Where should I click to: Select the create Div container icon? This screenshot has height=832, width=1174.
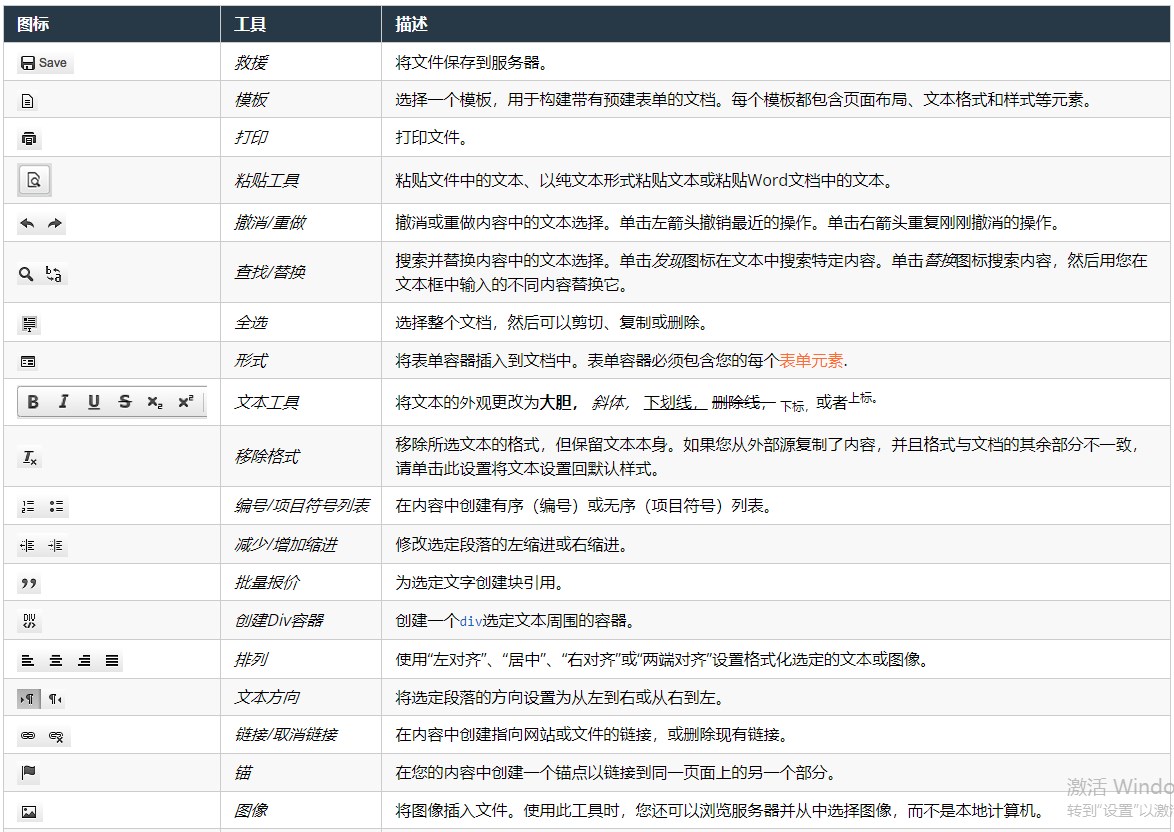pyautogui.click(x=28, y=620)
